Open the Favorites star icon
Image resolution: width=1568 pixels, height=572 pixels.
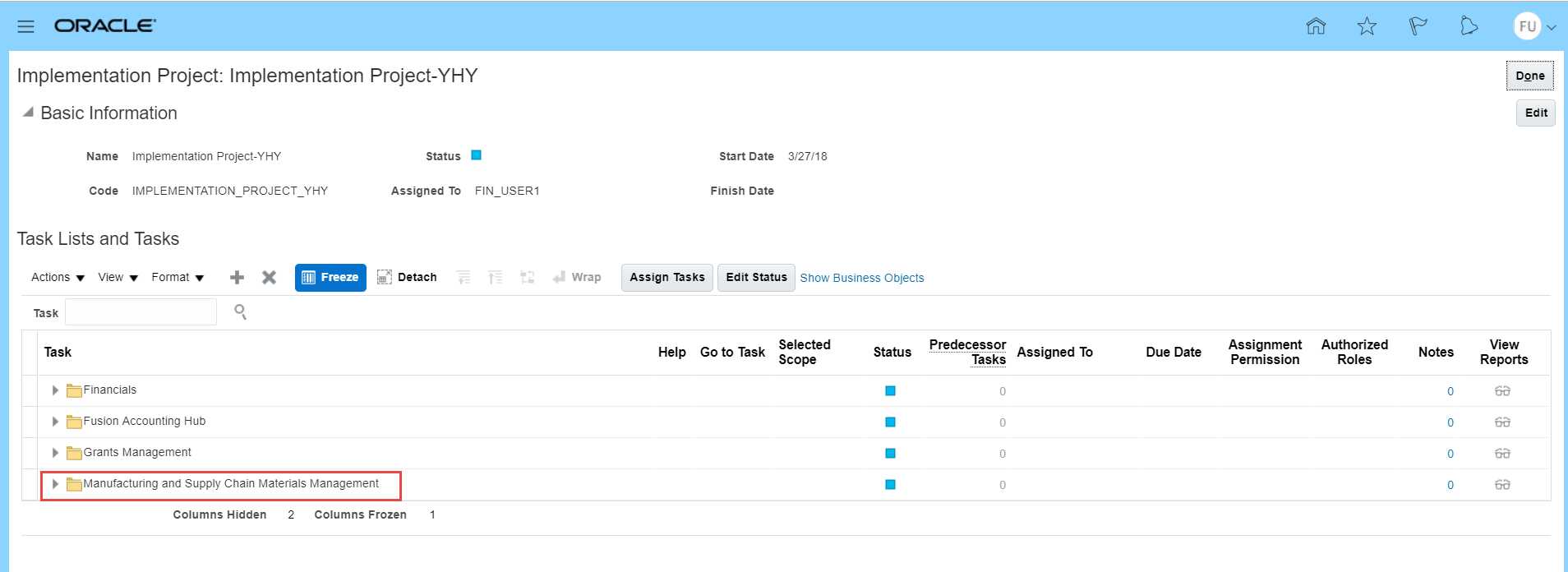(1367, 26)
